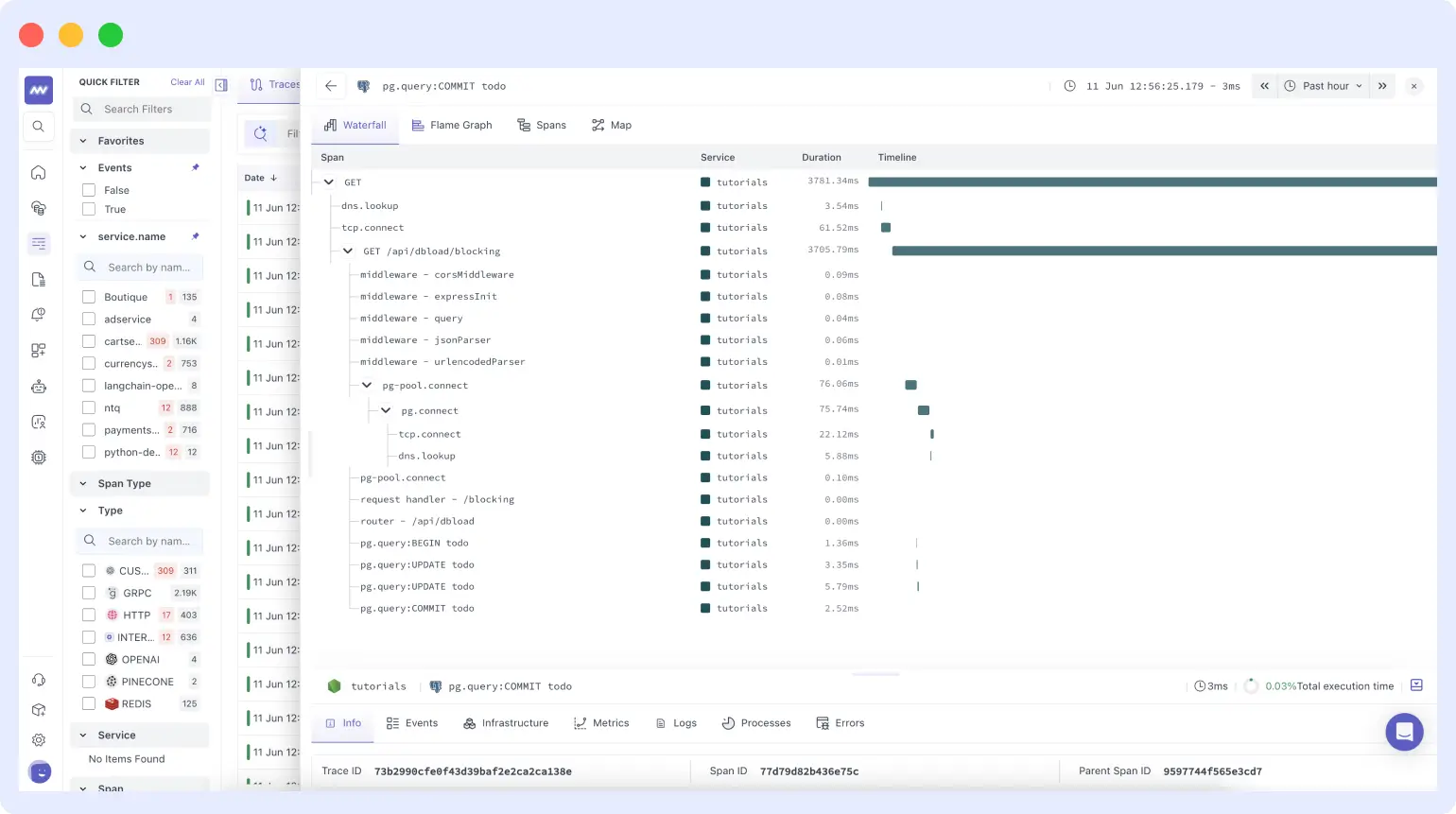The width and height of the screenshot is (1456, 814).
Task: Select the pg.query:BEGIN todo span row
Action: 875,544
